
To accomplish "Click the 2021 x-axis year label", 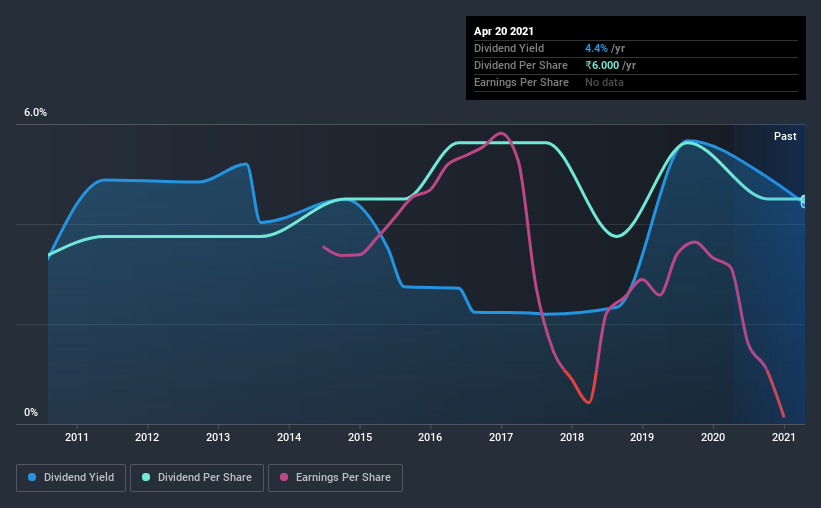I will click(x=784, y=437).
